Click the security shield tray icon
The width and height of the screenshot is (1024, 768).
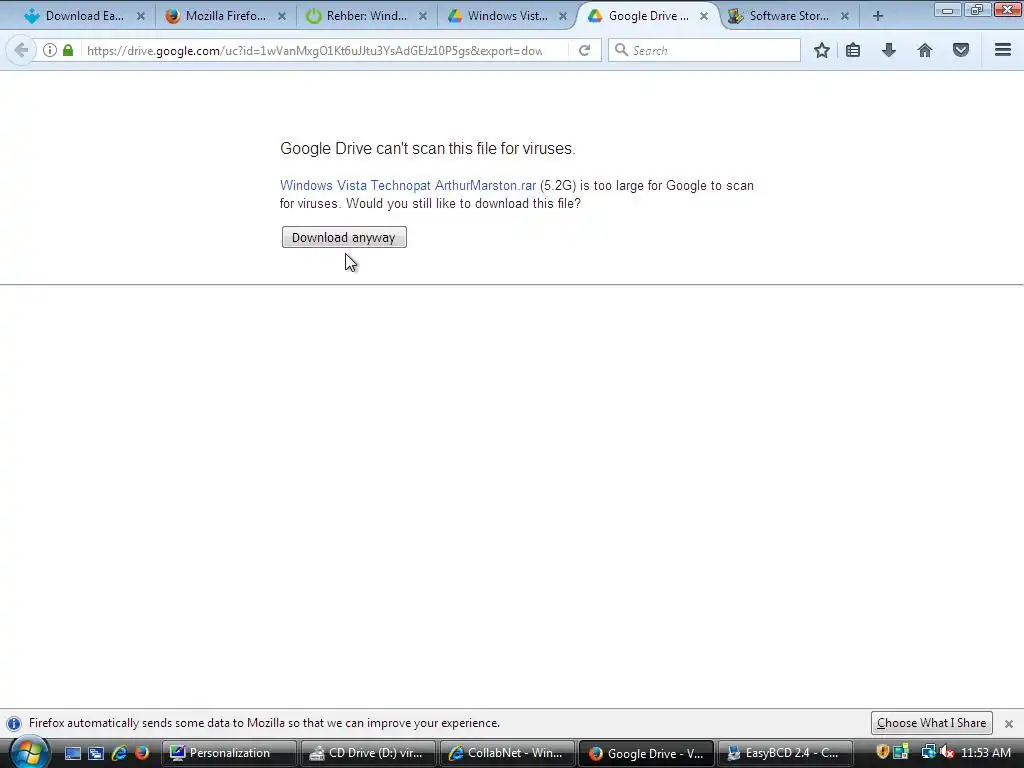click(x=882, y=752)
